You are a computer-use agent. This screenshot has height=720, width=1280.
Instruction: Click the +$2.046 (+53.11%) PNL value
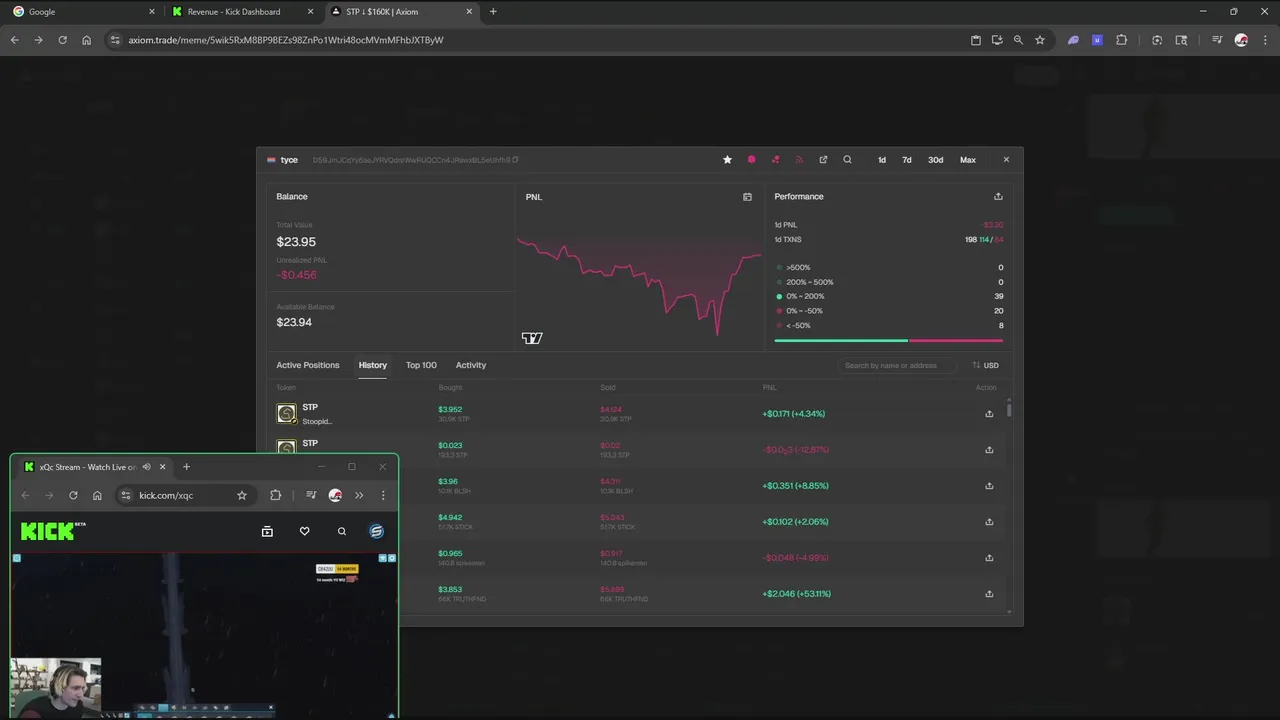[796, 594]
